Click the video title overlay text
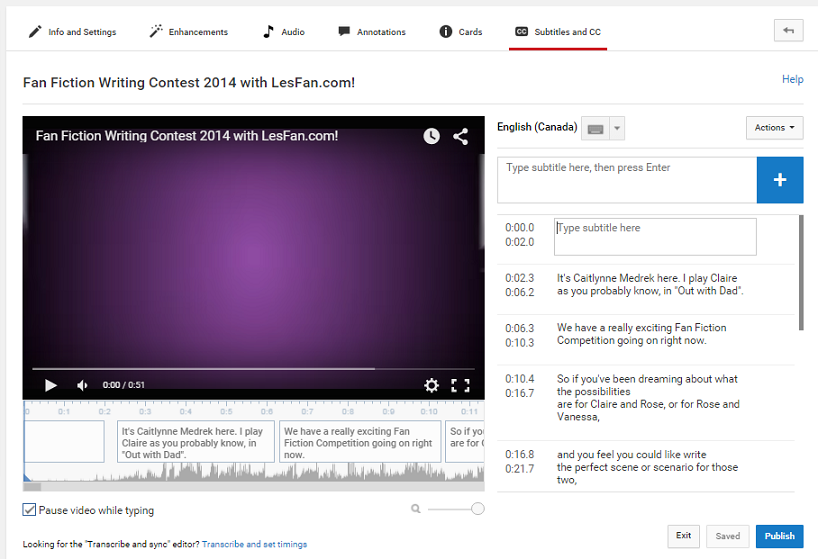This screenshot has height=559, width=818. [x=187, y=136]
